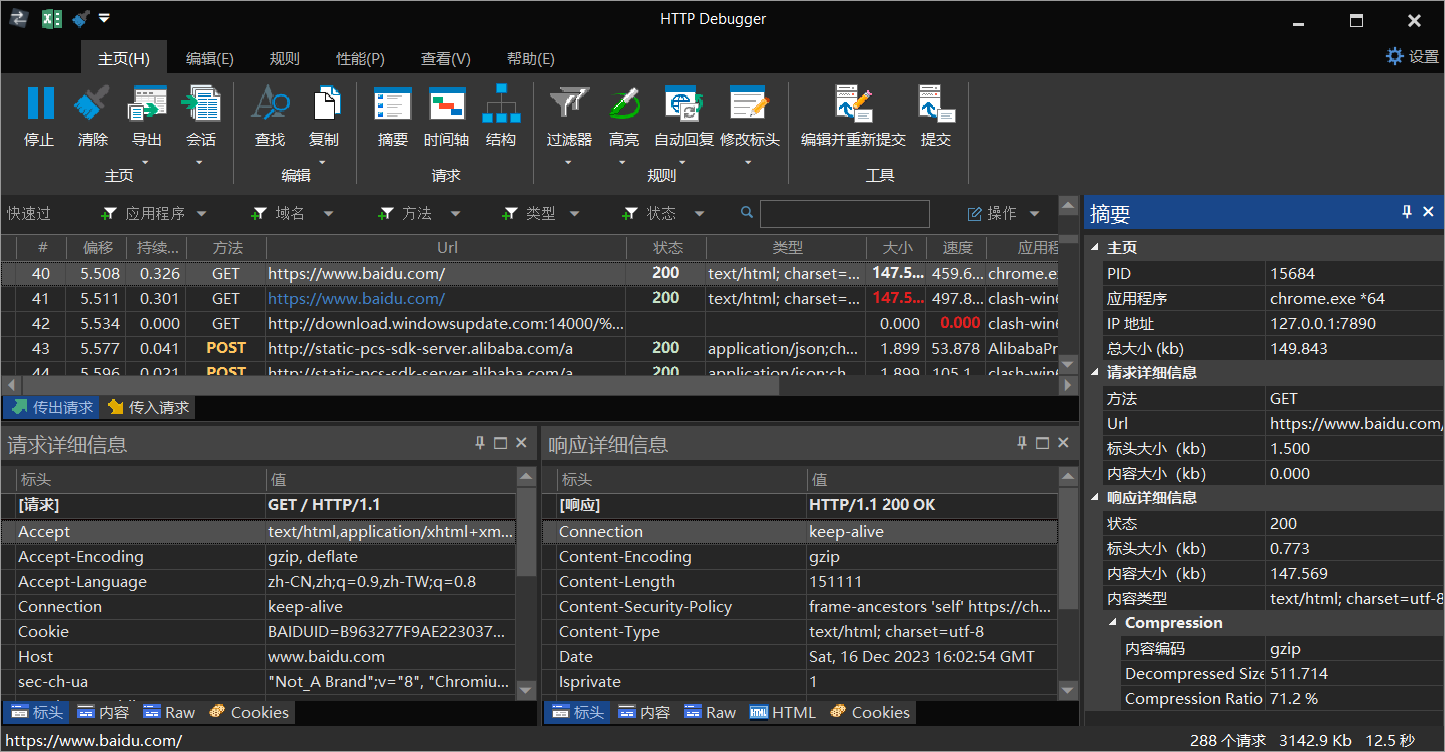
Task: Toggle the pin on 响应详细信息 panel
Action: pyautogui.click(x=1021, y=441)
